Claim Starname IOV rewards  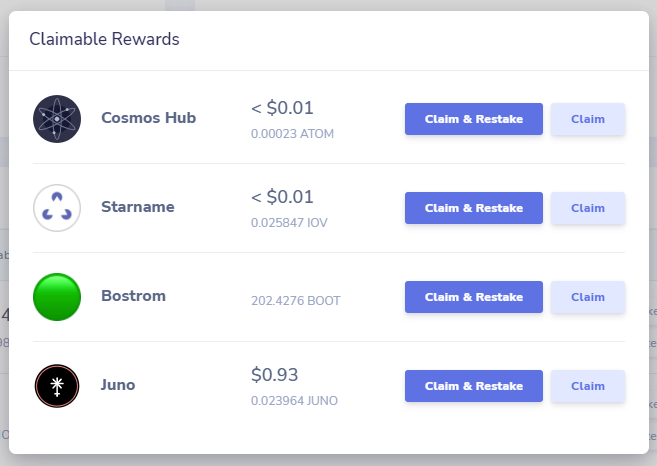tap(588, 208)
